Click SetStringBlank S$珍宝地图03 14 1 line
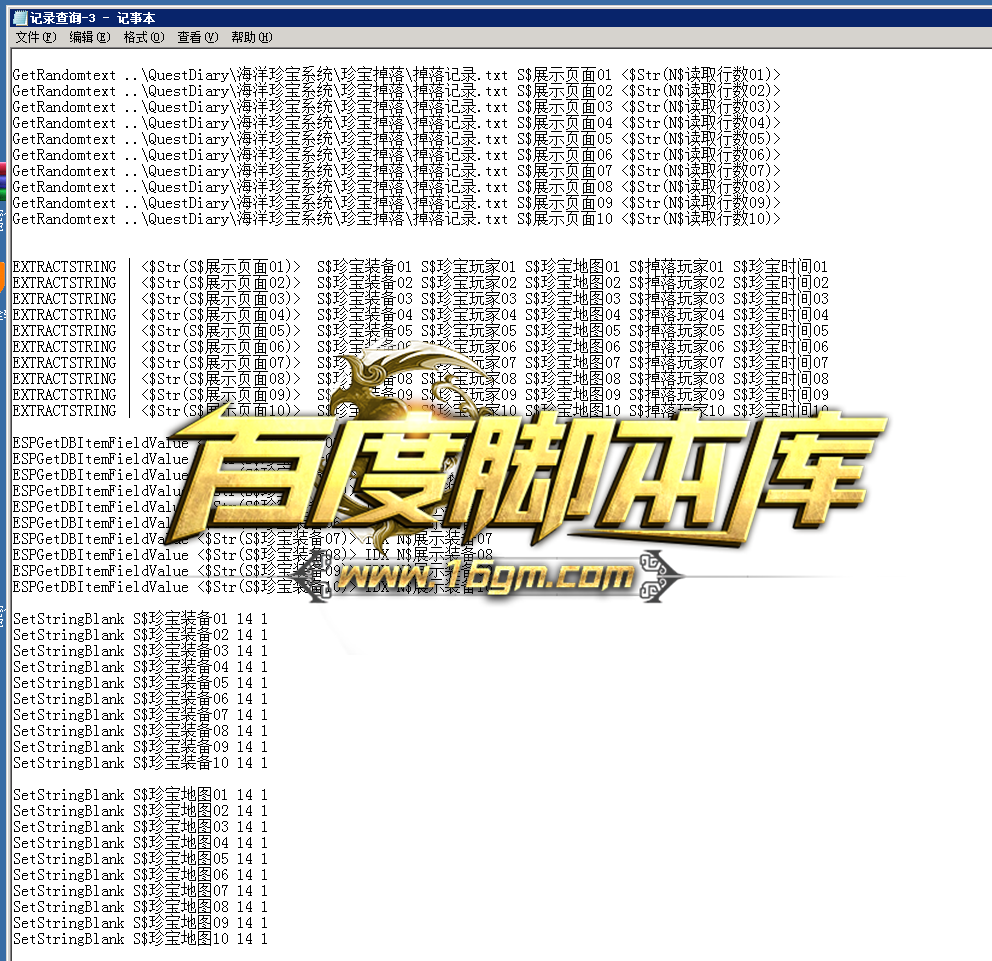992x961 pixels. click(140, 827)
